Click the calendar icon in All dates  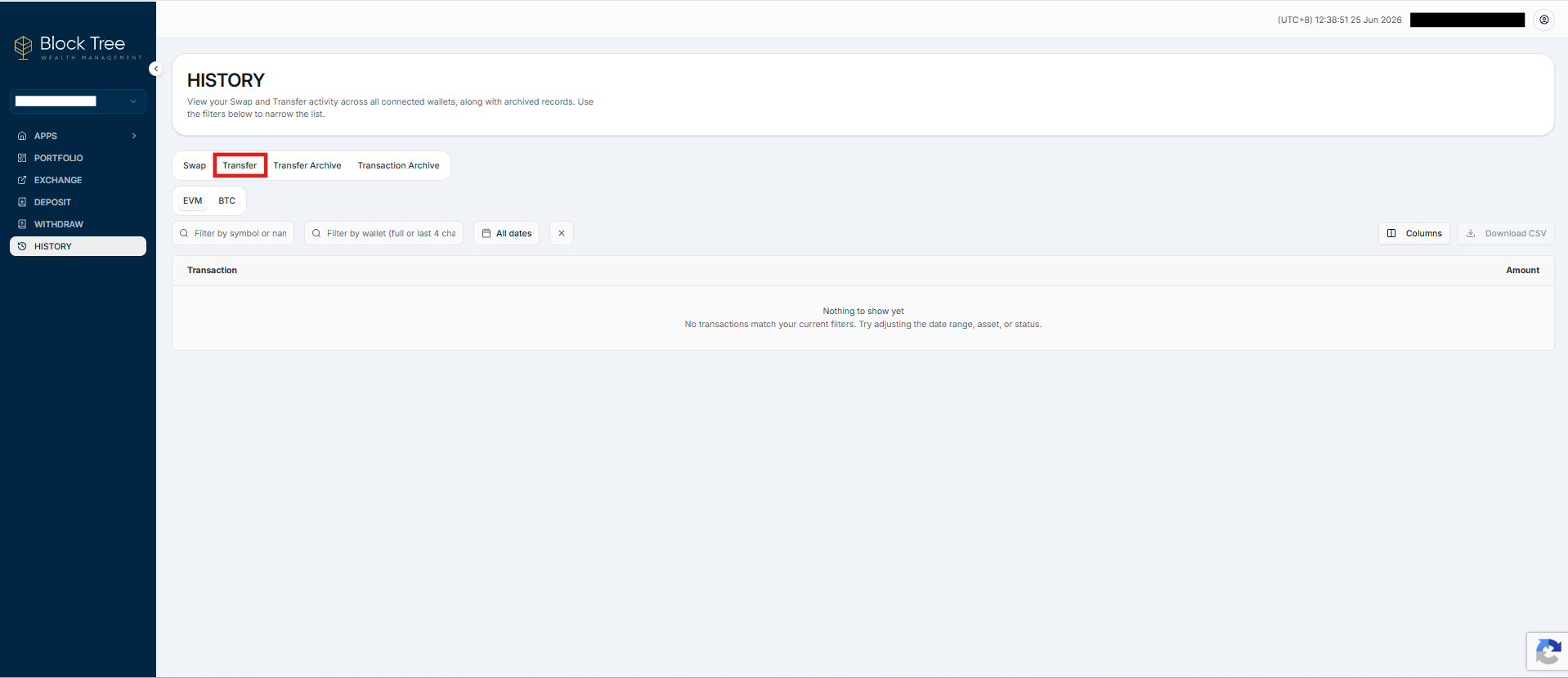[486, 233]
